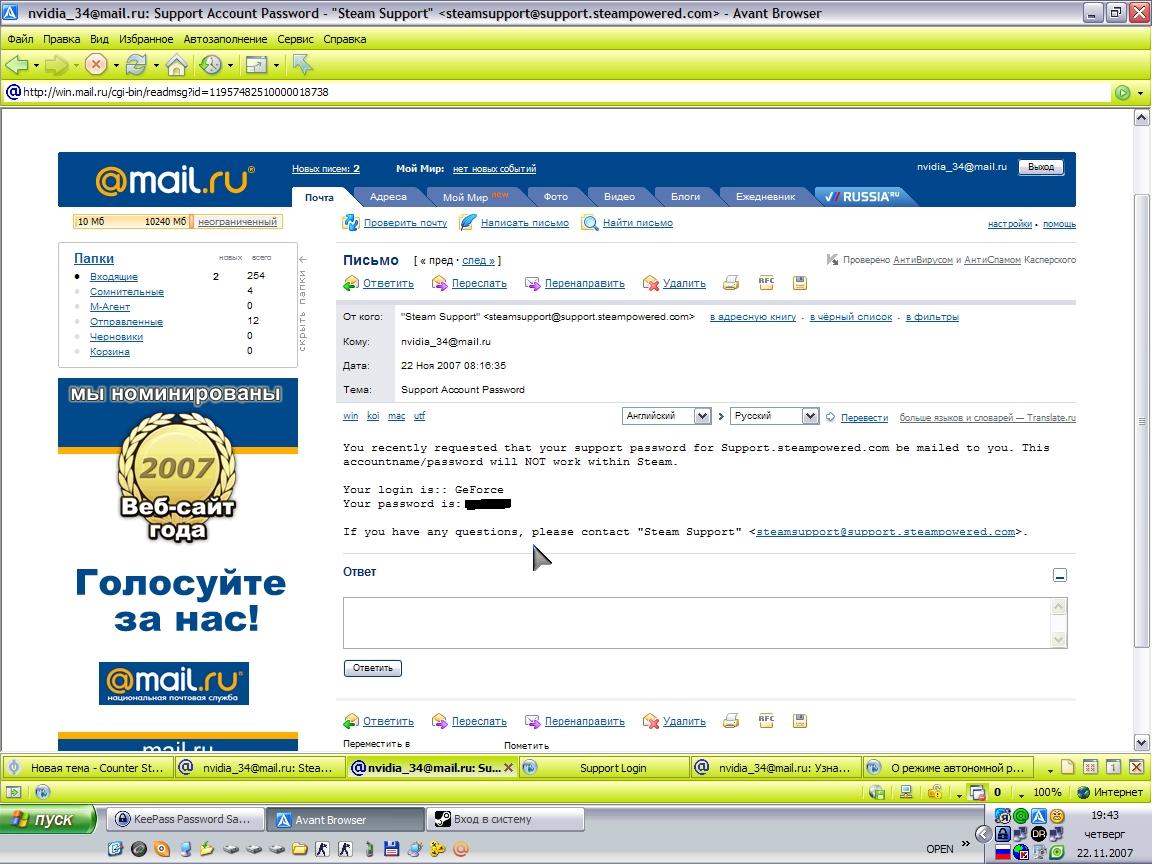Click the RFC headers icon in the upper letter toolbar
This screenshot has height=864, width=1152.
pyautogui.click(x=766, y=283)
